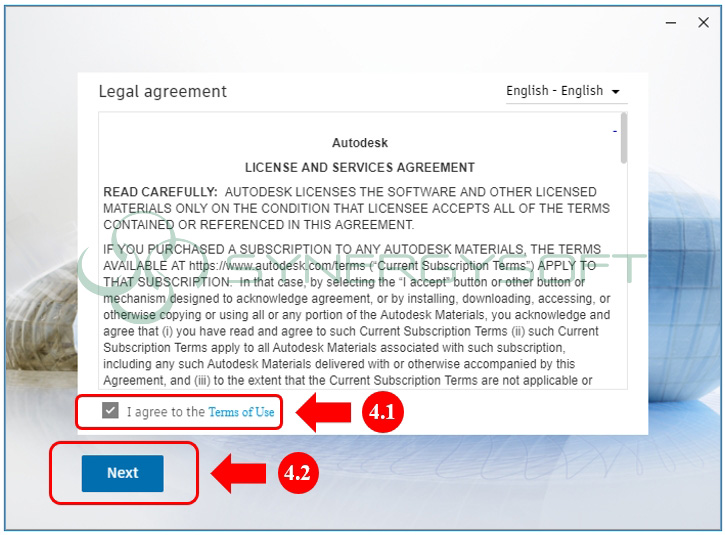Click the red 4.2 step badge
725x535 pixels.
(297, 474)
